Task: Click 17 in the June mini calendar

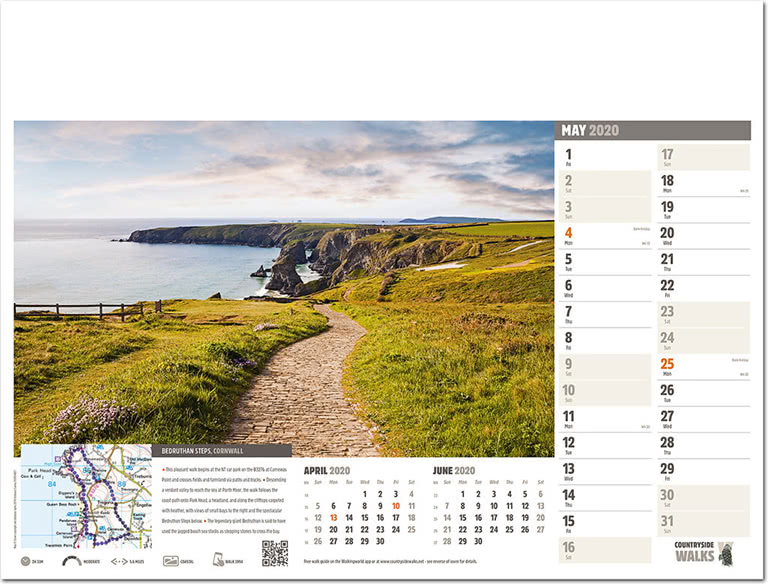Action: [x=494, y=518]
